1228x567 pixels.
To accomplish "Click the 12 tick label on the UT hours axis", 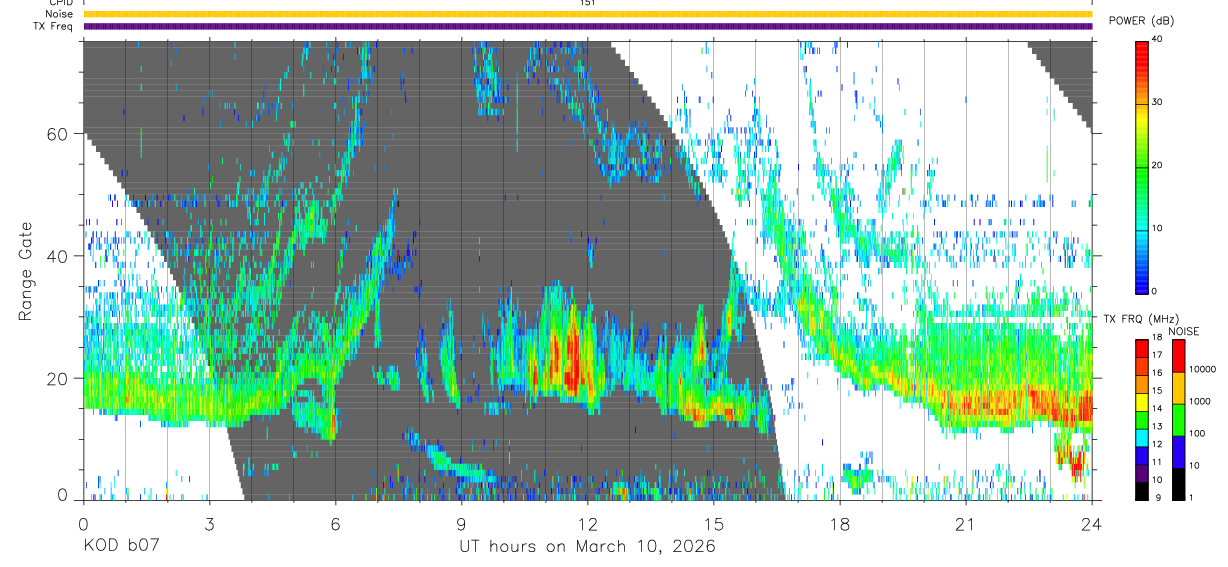I will (x=587, y=523).
